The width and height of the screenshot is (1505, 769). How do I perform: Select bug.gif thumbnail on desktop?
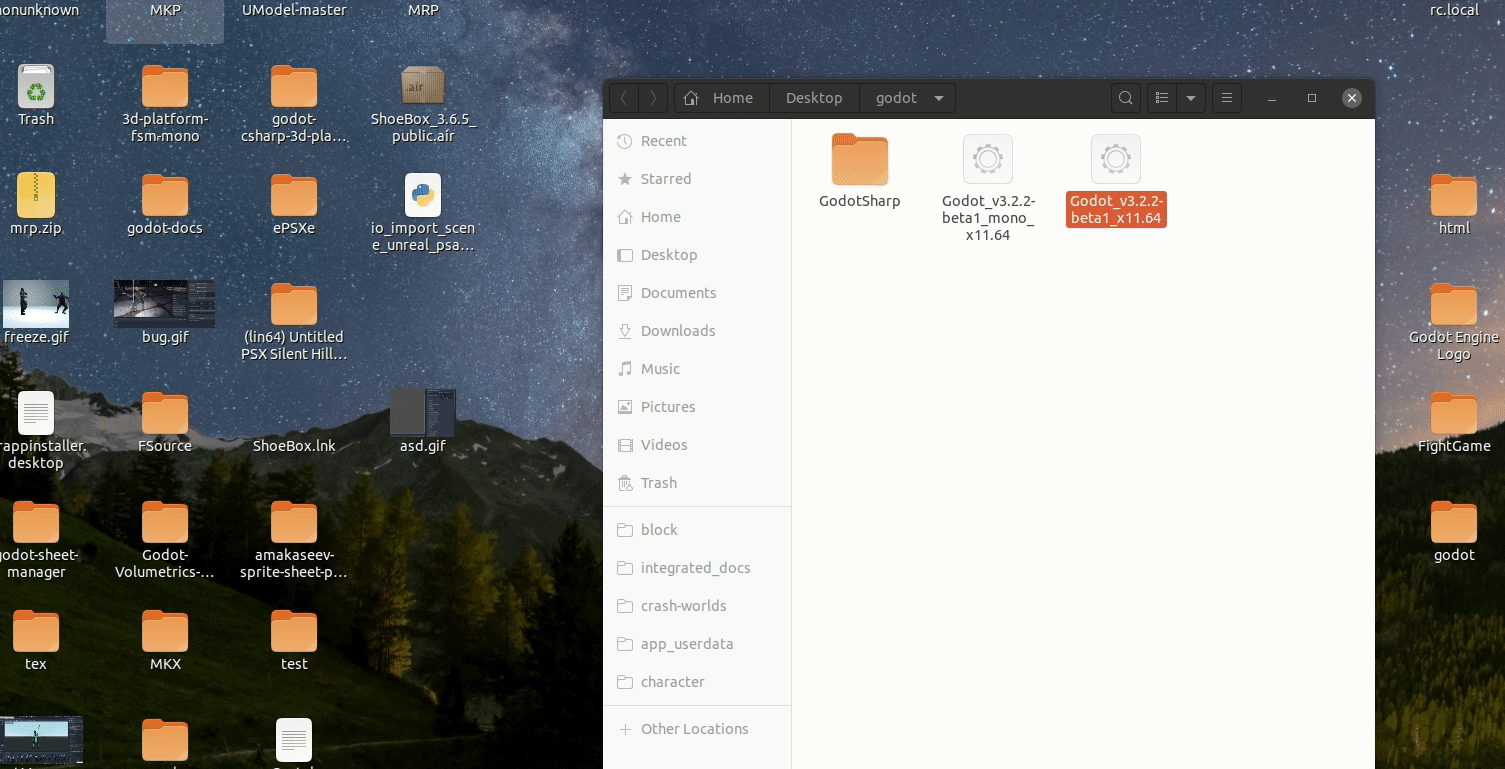point(165,304)
